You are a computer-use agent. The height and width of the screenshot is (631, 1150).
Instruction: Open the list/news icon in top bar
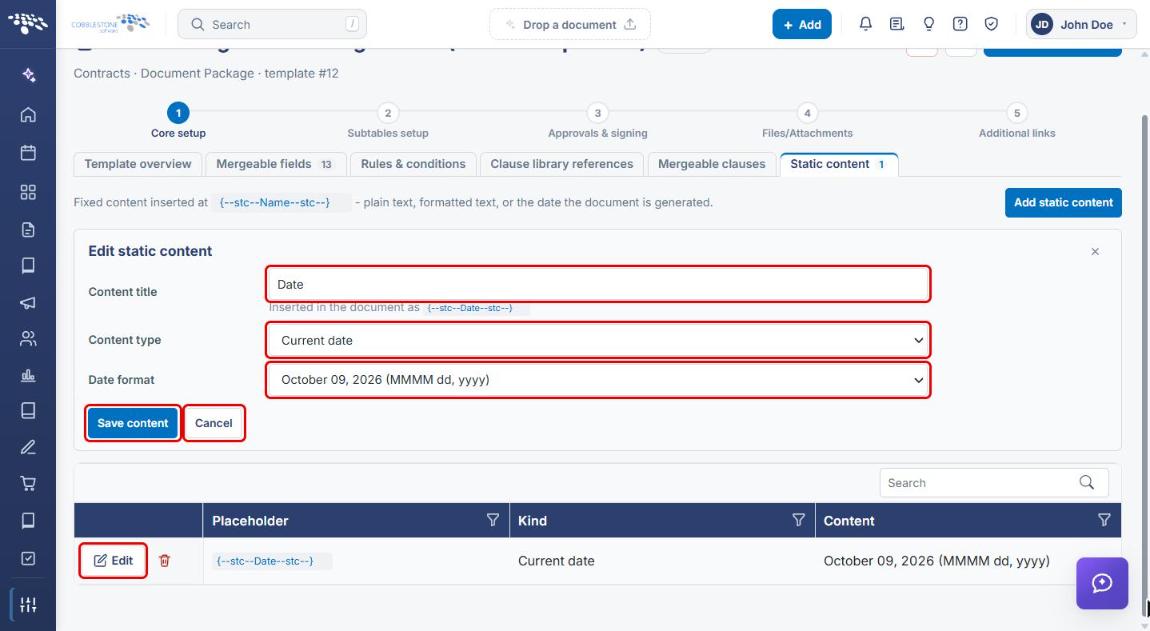pos(896,24)
